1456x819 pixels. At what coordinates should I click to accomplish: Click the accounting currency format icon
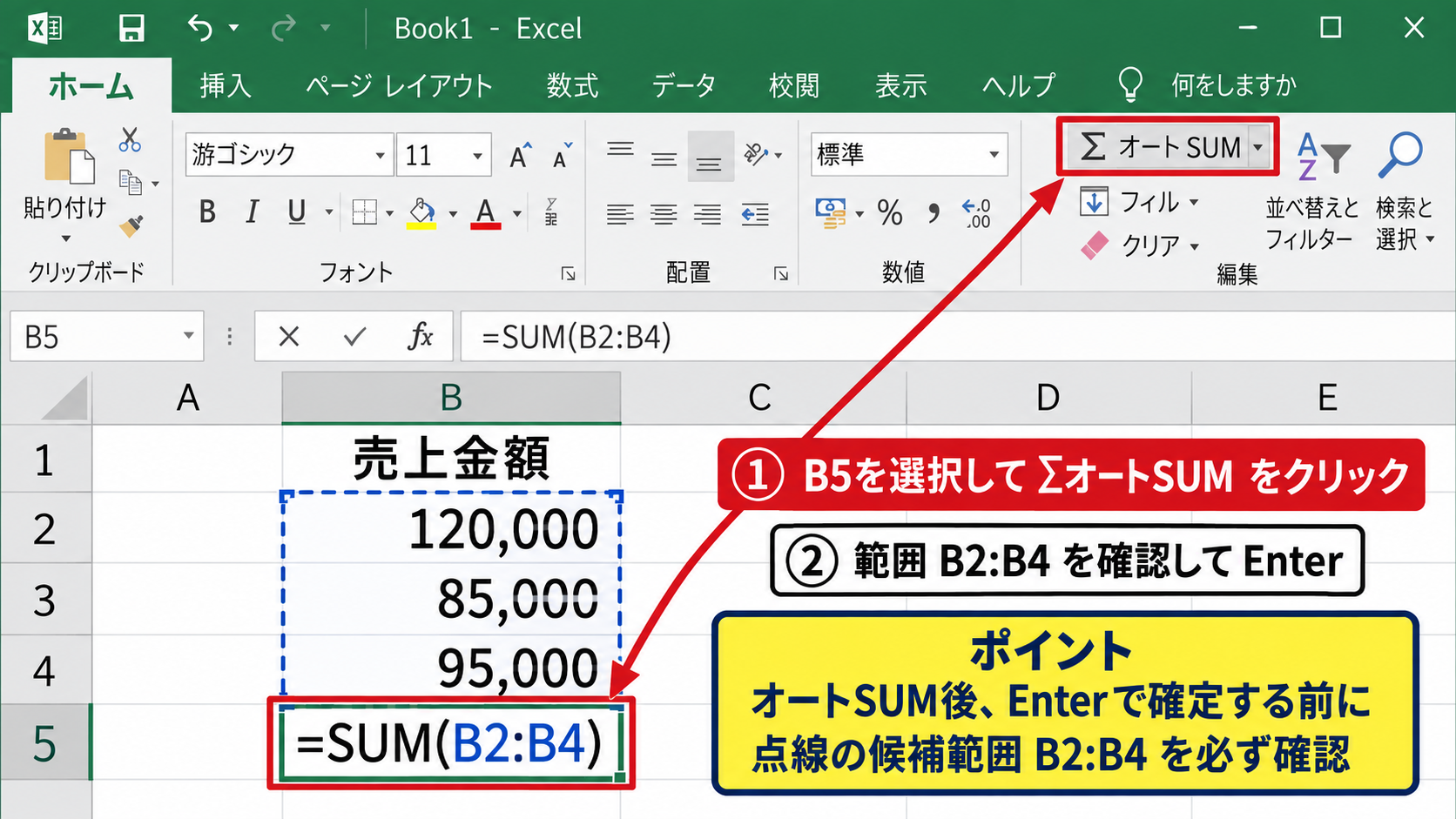pyautogui.click(x=832, y=212)
